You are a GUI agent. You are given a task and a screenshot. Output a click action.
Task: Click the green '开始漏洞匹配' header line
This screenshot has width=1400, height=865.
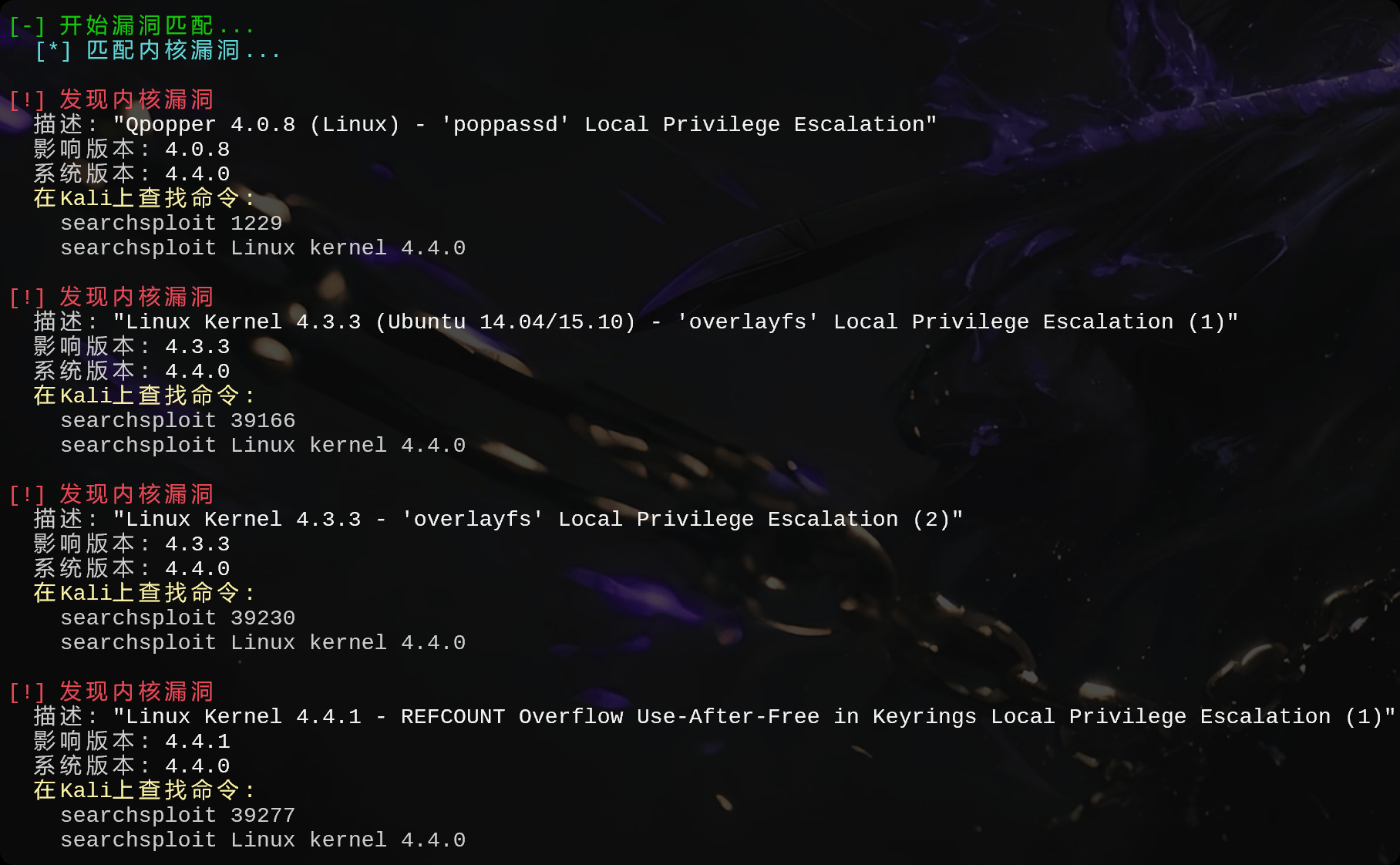131,25
